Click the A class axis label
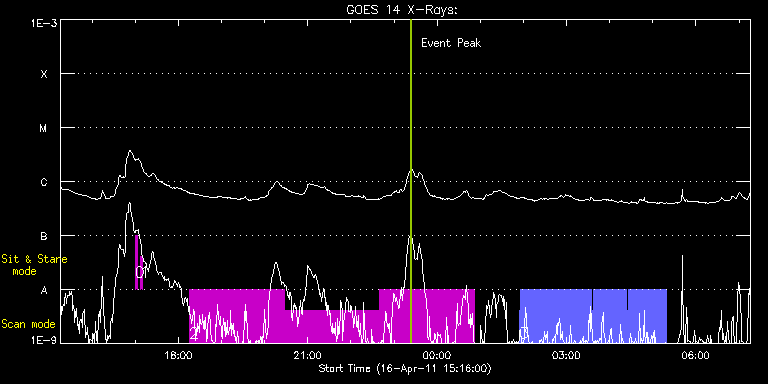 (44, 290)
